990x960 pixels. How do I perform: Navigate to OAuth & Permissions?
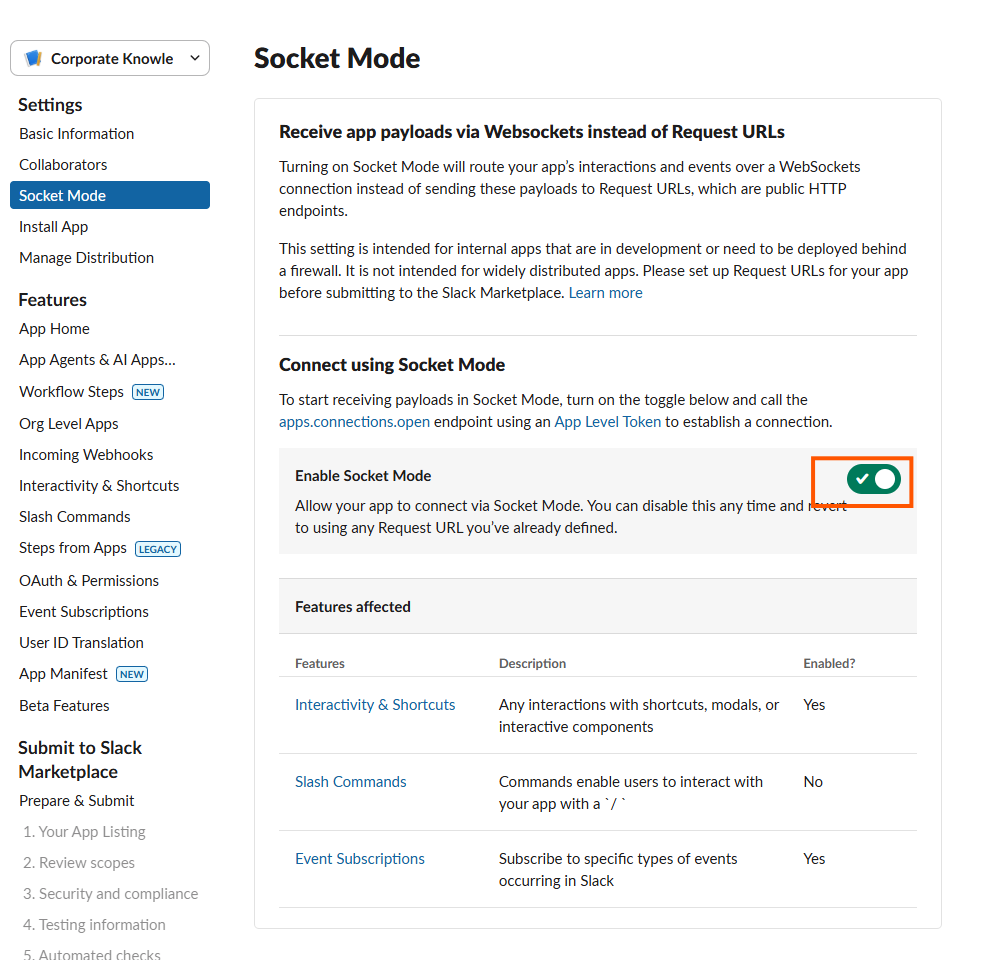(89, 581)
